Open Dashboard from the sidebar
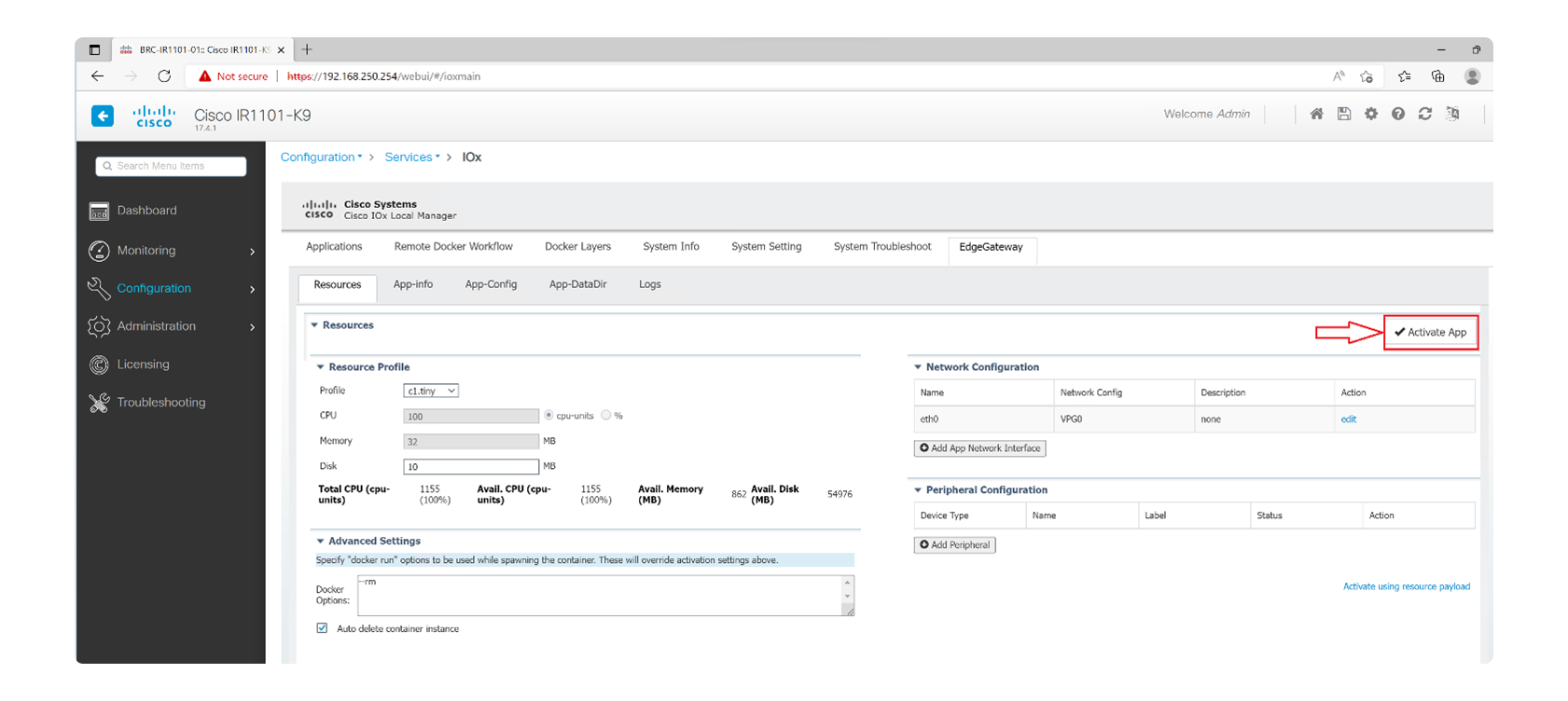 click(x=146, y=211)
